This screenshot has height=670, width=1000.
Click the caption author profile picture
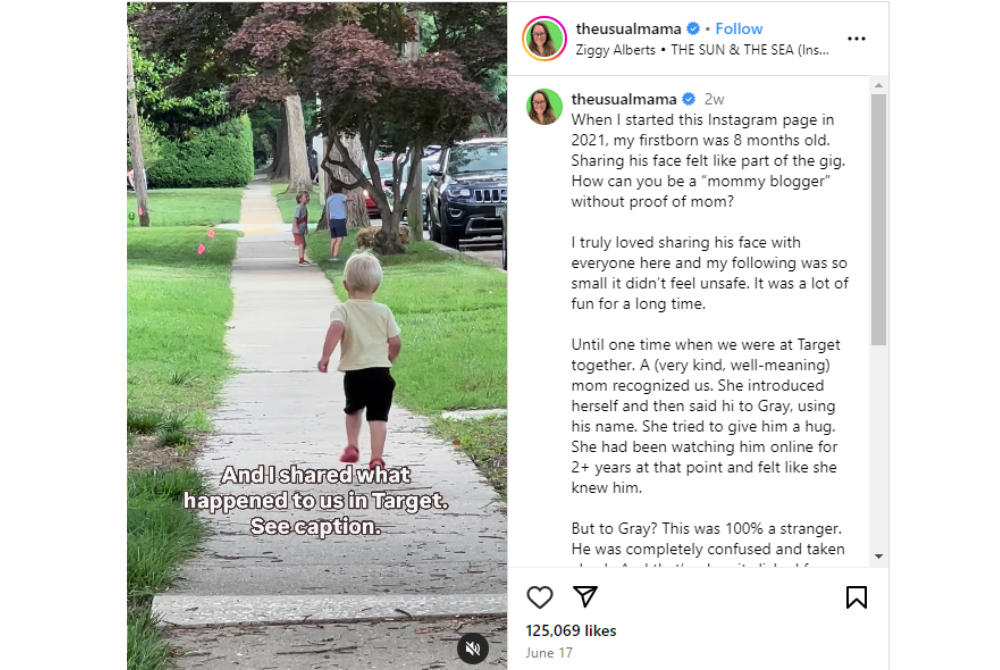(x=544, y=106)
